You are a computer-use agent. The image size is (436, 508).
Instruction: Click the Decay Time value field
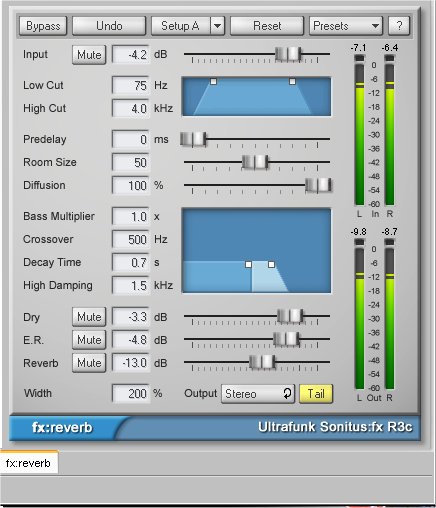[131, 262]
